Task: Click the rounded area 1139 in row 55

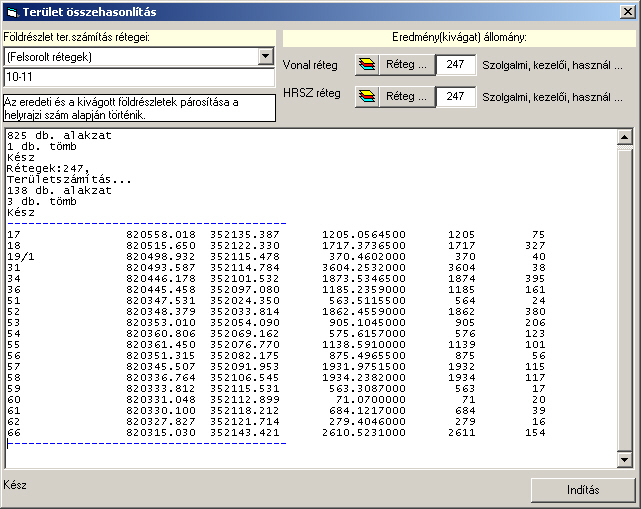Action: pos(462,345)
